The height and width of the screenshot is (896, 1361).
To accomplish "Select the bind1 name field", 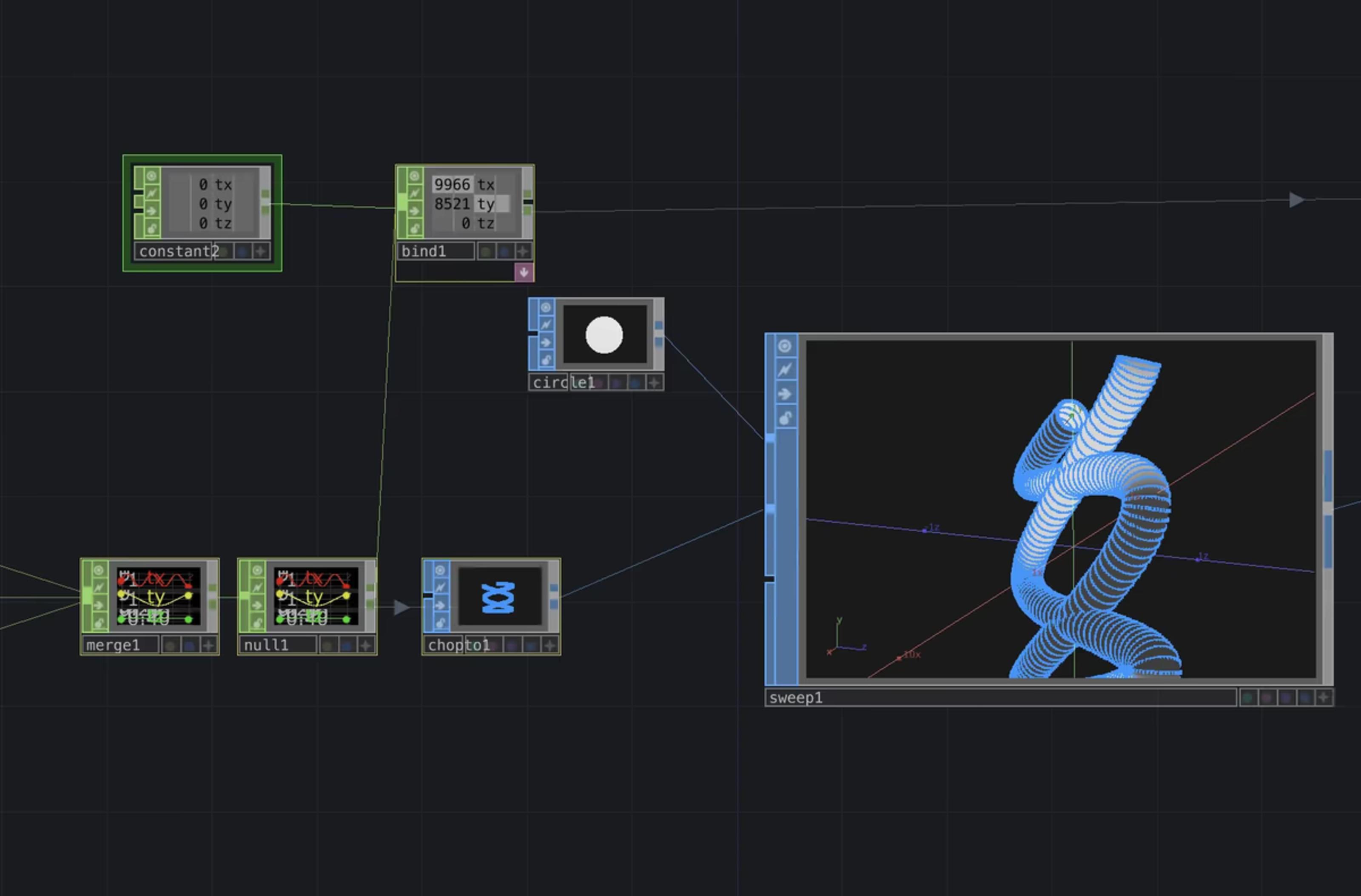I will [436, 251].
